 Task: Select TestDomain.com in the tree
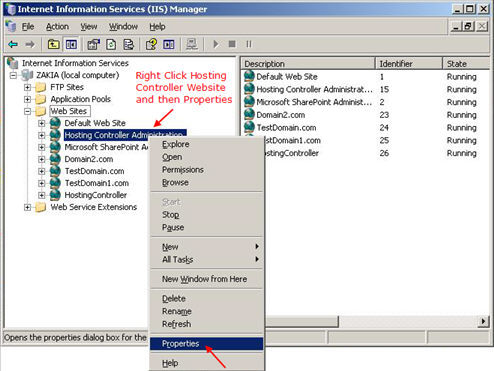click(x=94, y=171)
